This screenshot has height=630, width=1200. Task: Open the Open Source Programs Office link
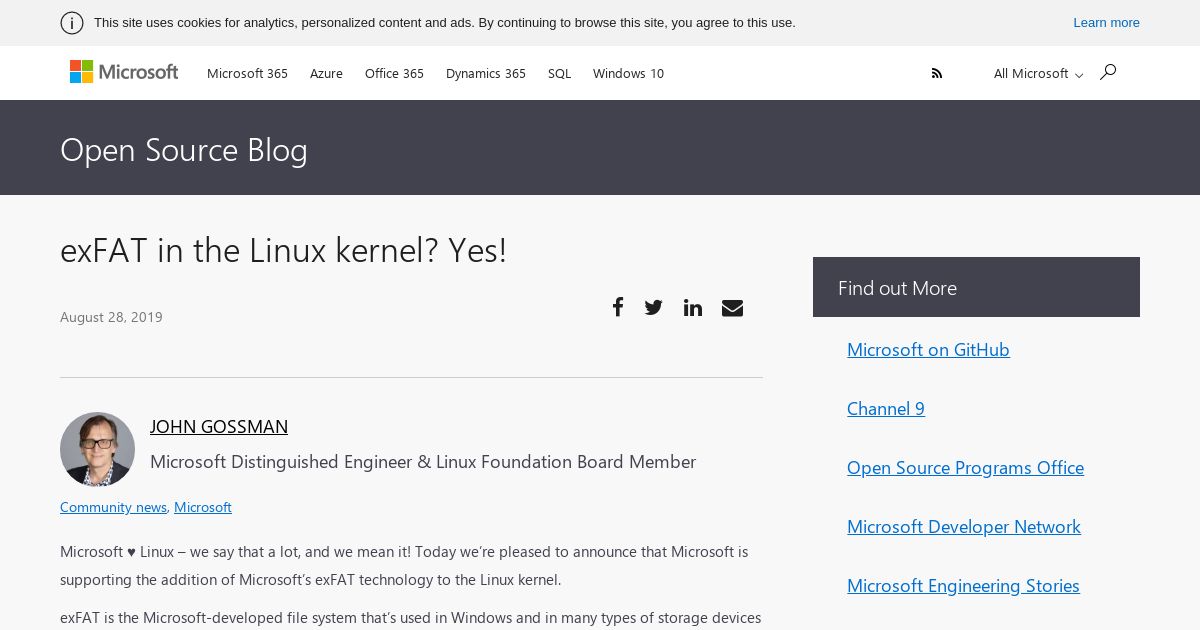[x=965, y=467]
